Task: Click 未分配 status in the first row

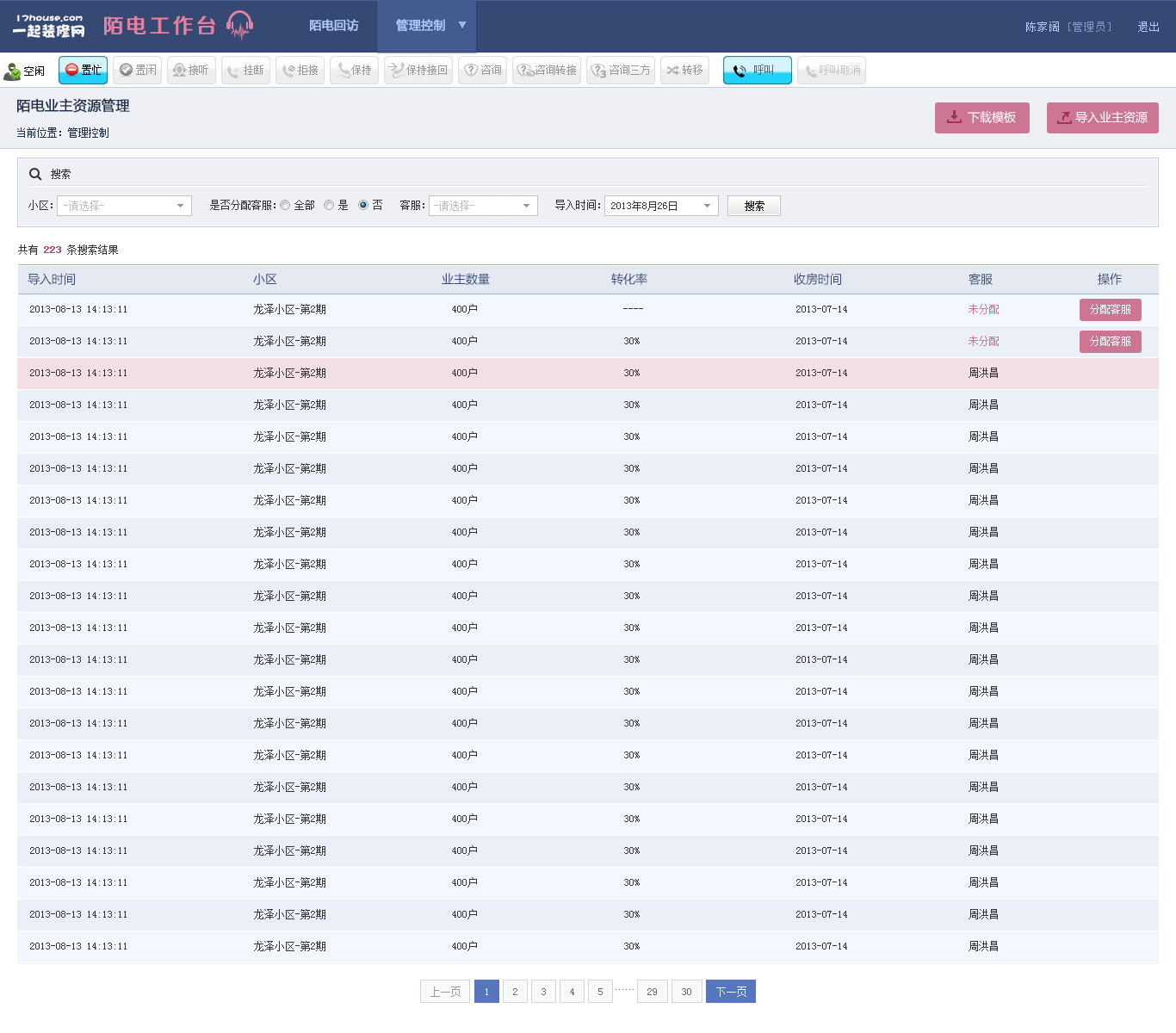Action: 983,310
